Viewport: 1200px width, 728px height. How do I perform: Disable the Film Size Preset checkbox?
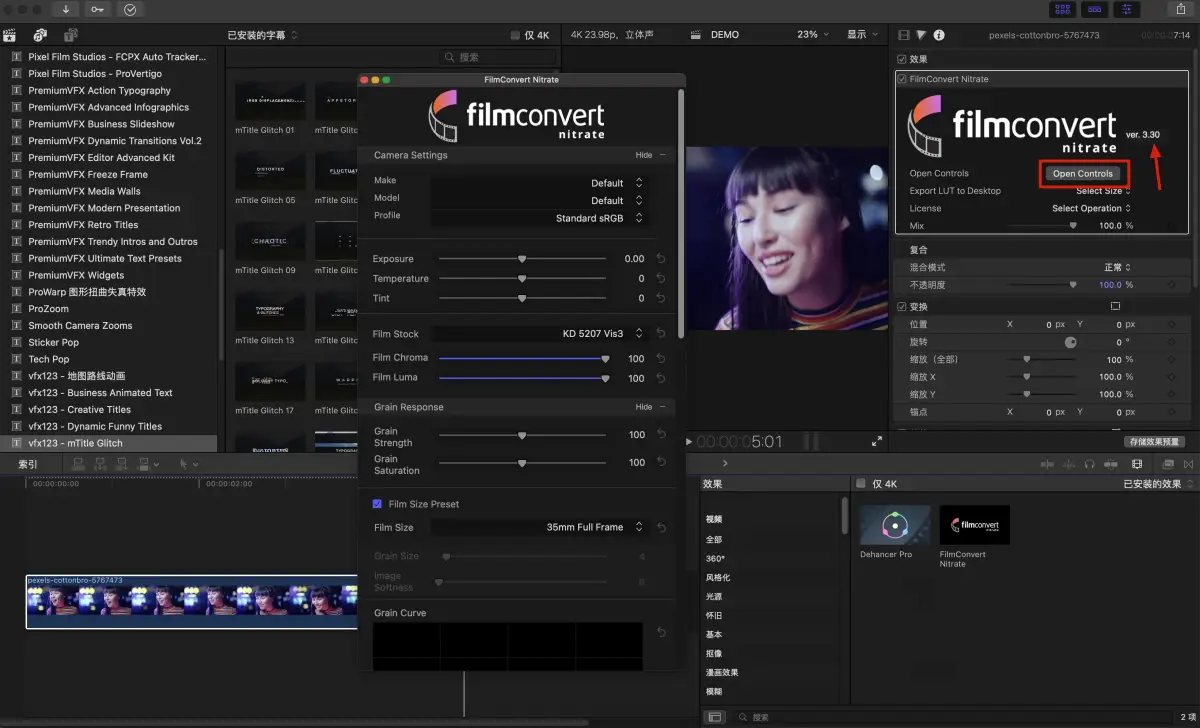coord(376,503)
